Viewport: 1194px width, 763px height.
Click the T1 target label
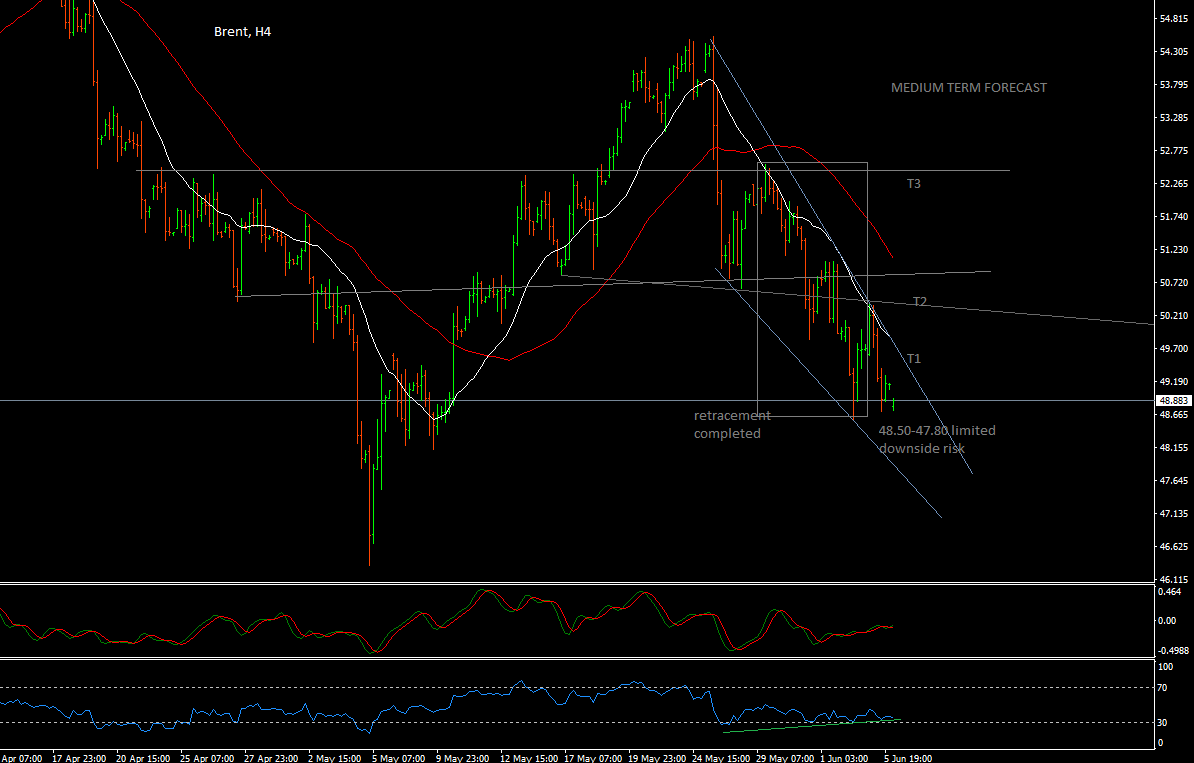pyautogui.click(x=914, y=358)
